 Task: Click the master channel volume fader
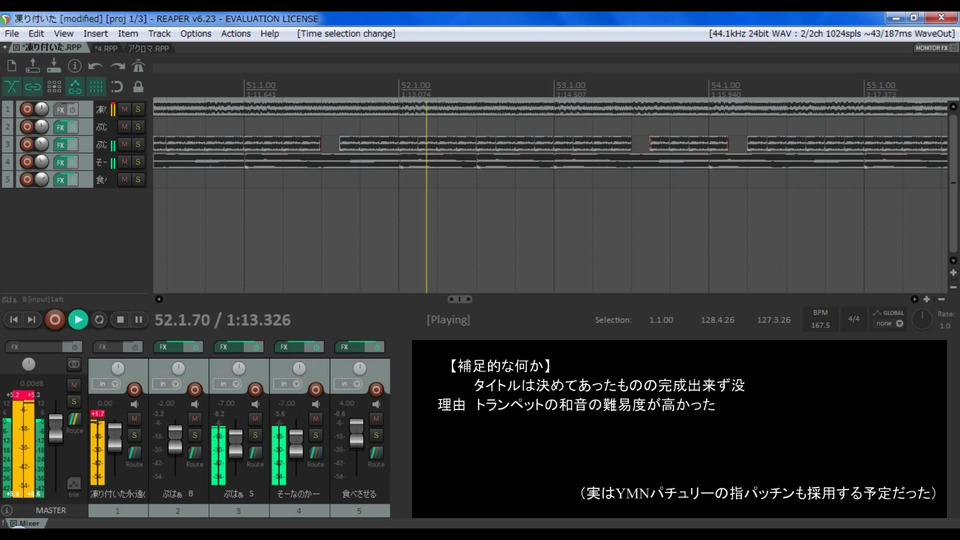coord(56,426)
